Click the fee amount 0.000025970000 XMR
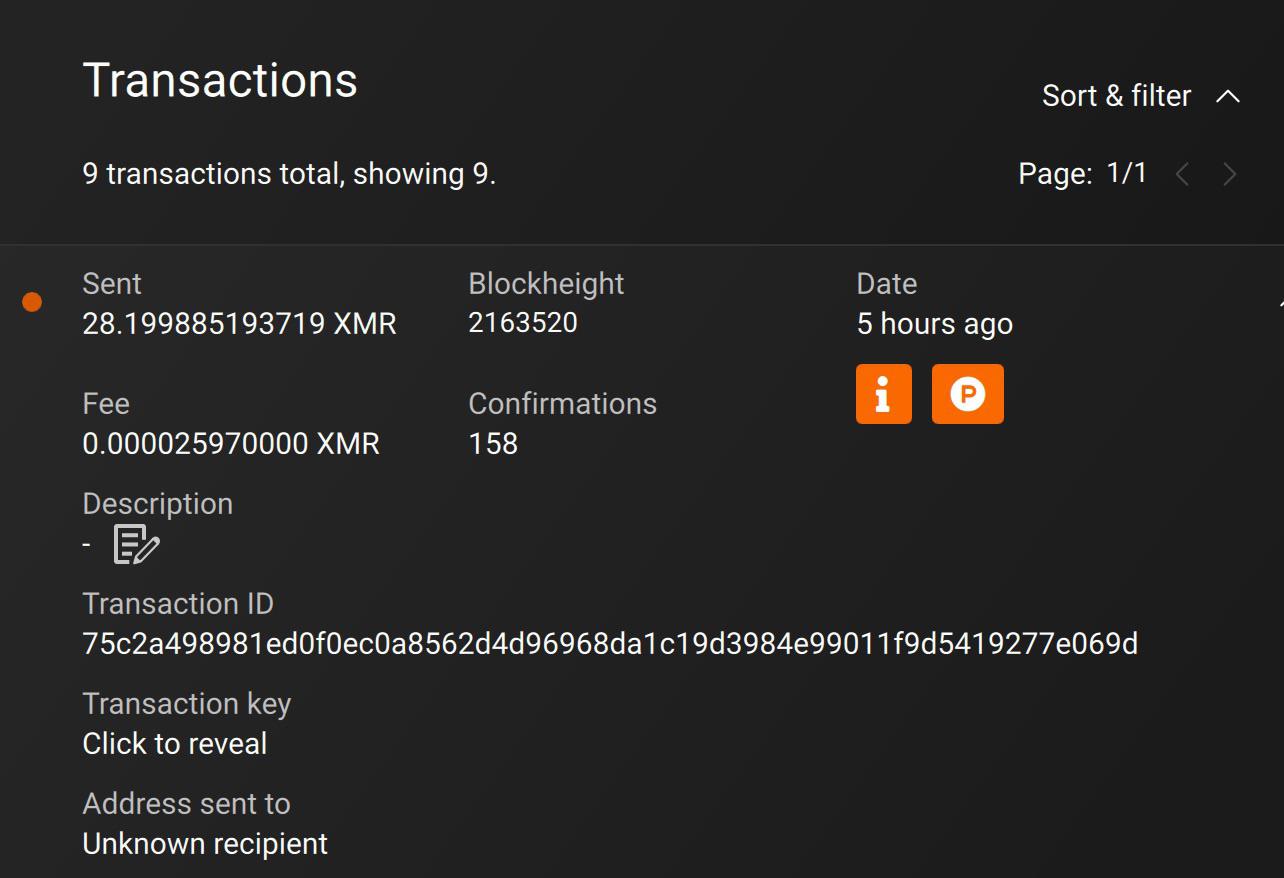 [x=231, y=444]
